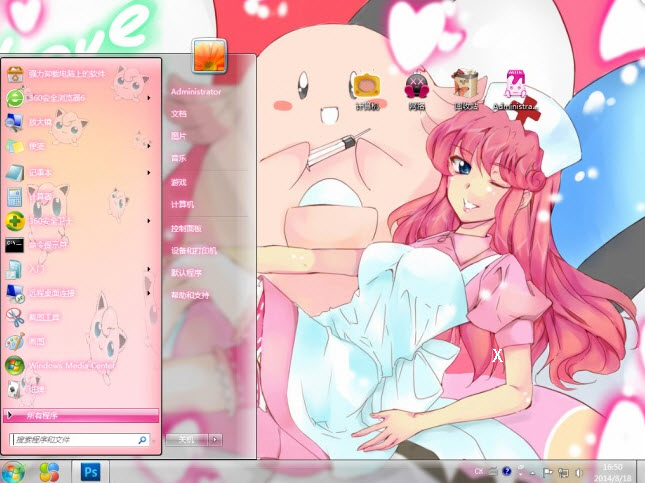The width and height of the screenshot is (645, 483).
Task: Open Notepad (记事本) icon
Action: (x=15, y=172)
